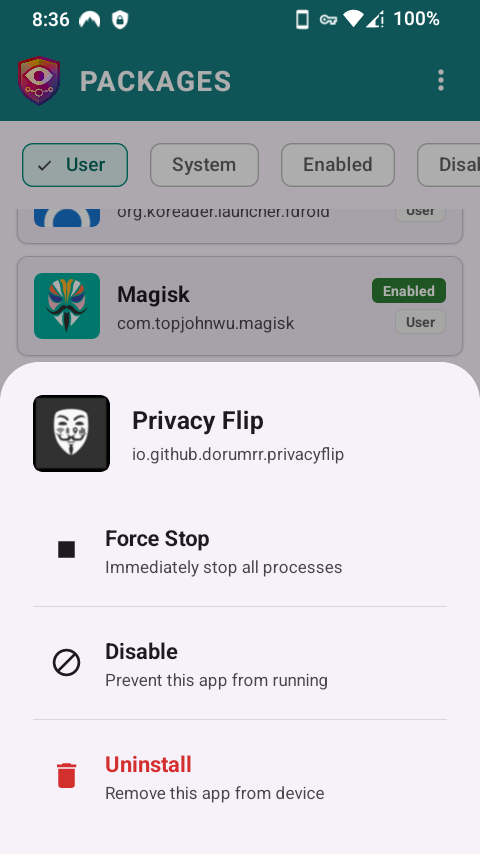Screen dimensions: 480x854
Task: Toggle the System filter chip
Action: click(x=204, y=165)
